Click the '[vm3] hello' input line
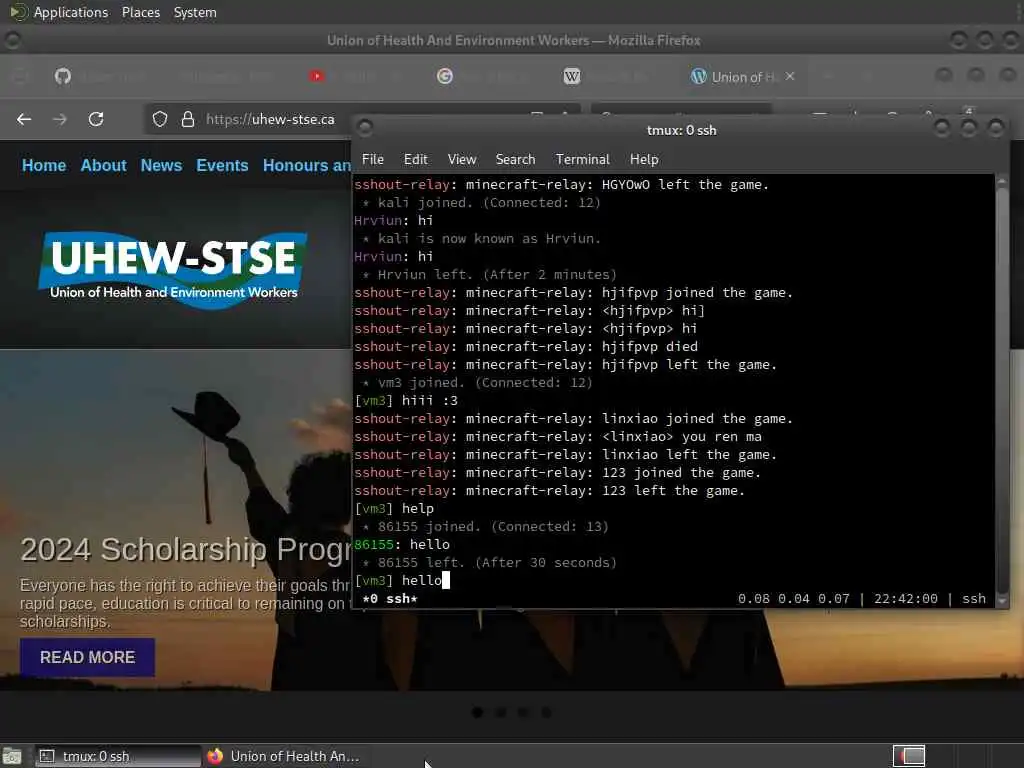This screenshot has height=768, width=1024. [x=402, y=580]
